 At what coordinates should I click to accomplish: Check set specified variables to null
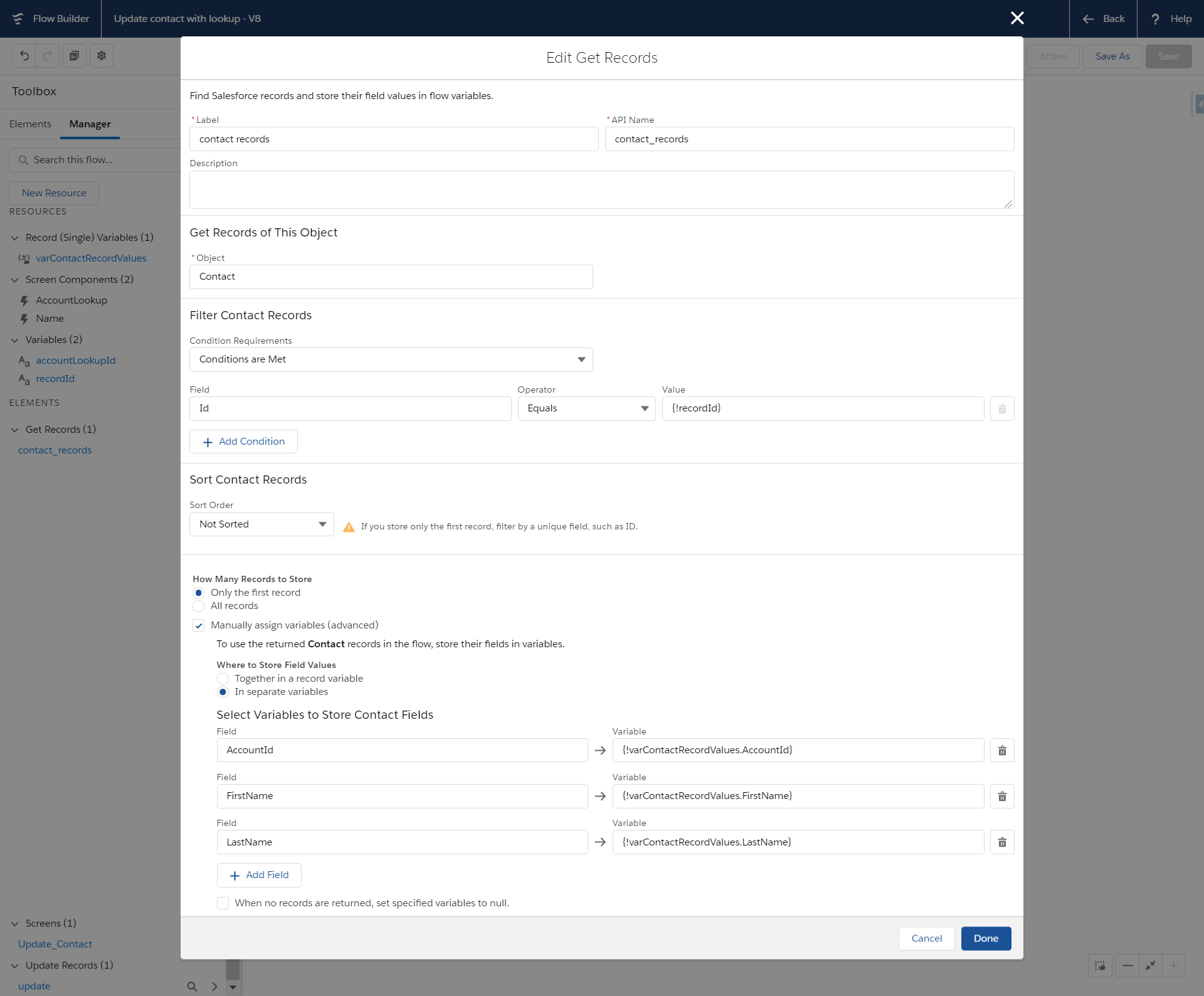coord(223,903)
